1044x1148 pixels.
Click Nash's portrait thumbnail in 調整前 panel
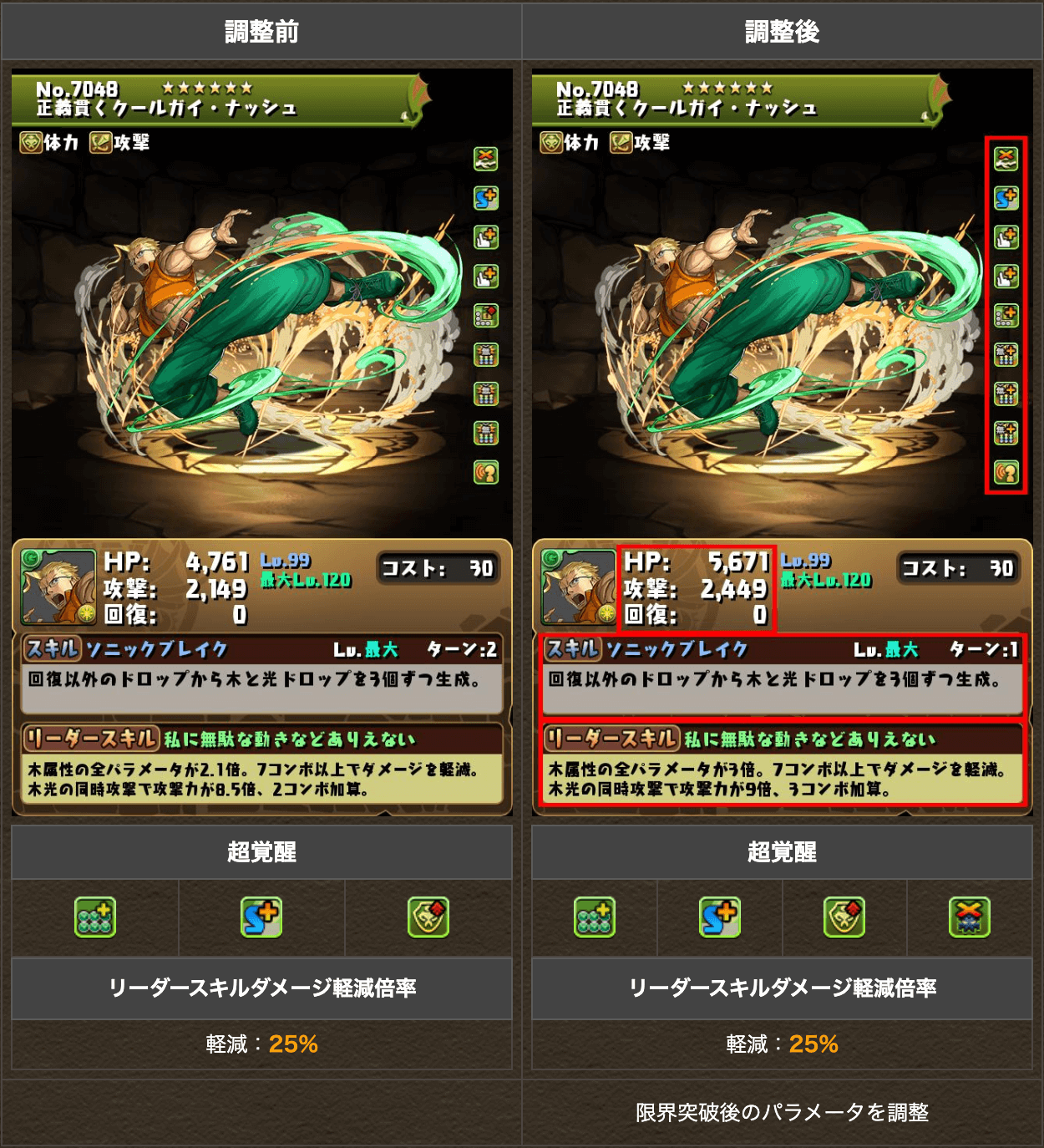coord(58,587)
